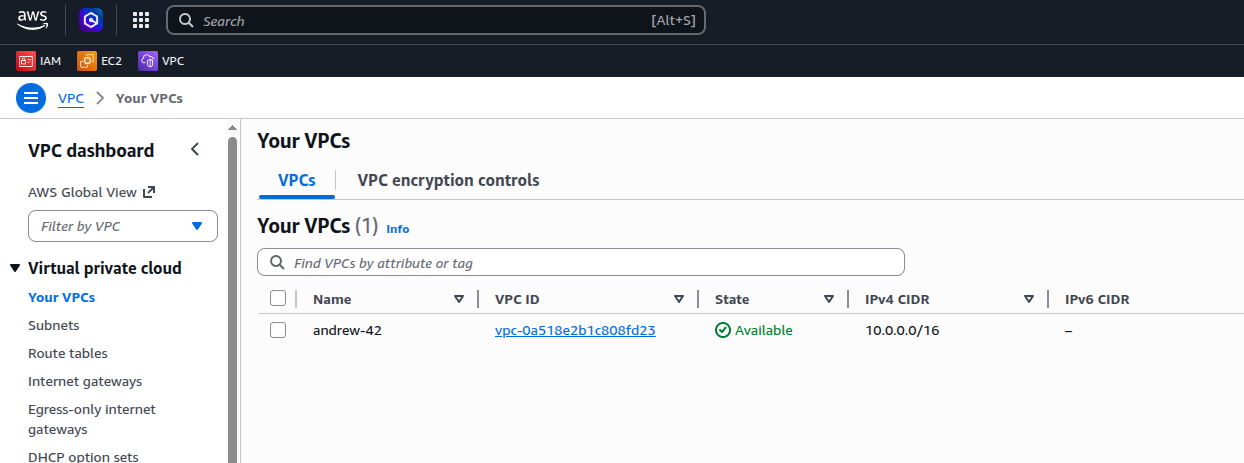The image size is (1244, 463).
Task: Open the EC2 service shortcut icon
Action: (88, 61)
